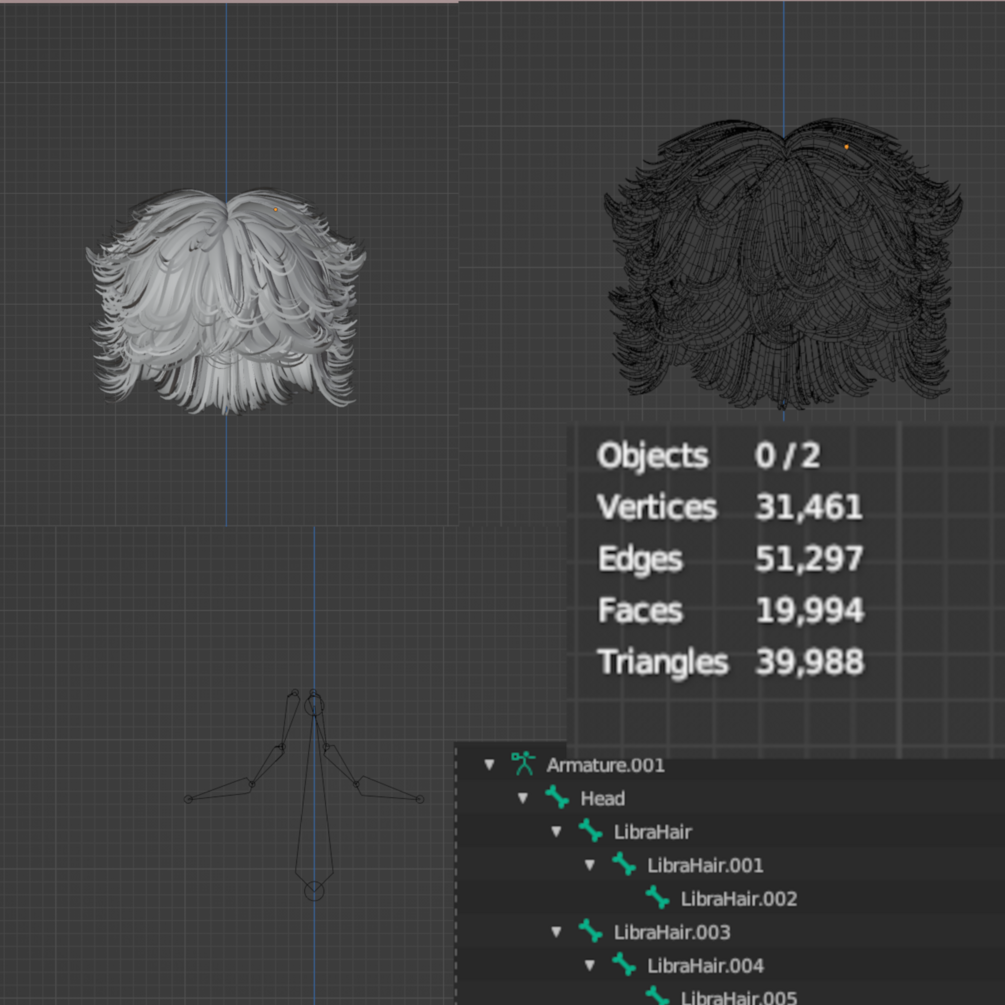Viewport: 1005px width, 1005px height.
Task: Click the Objects value 0 / 2
Action: [x=787, y=456]
